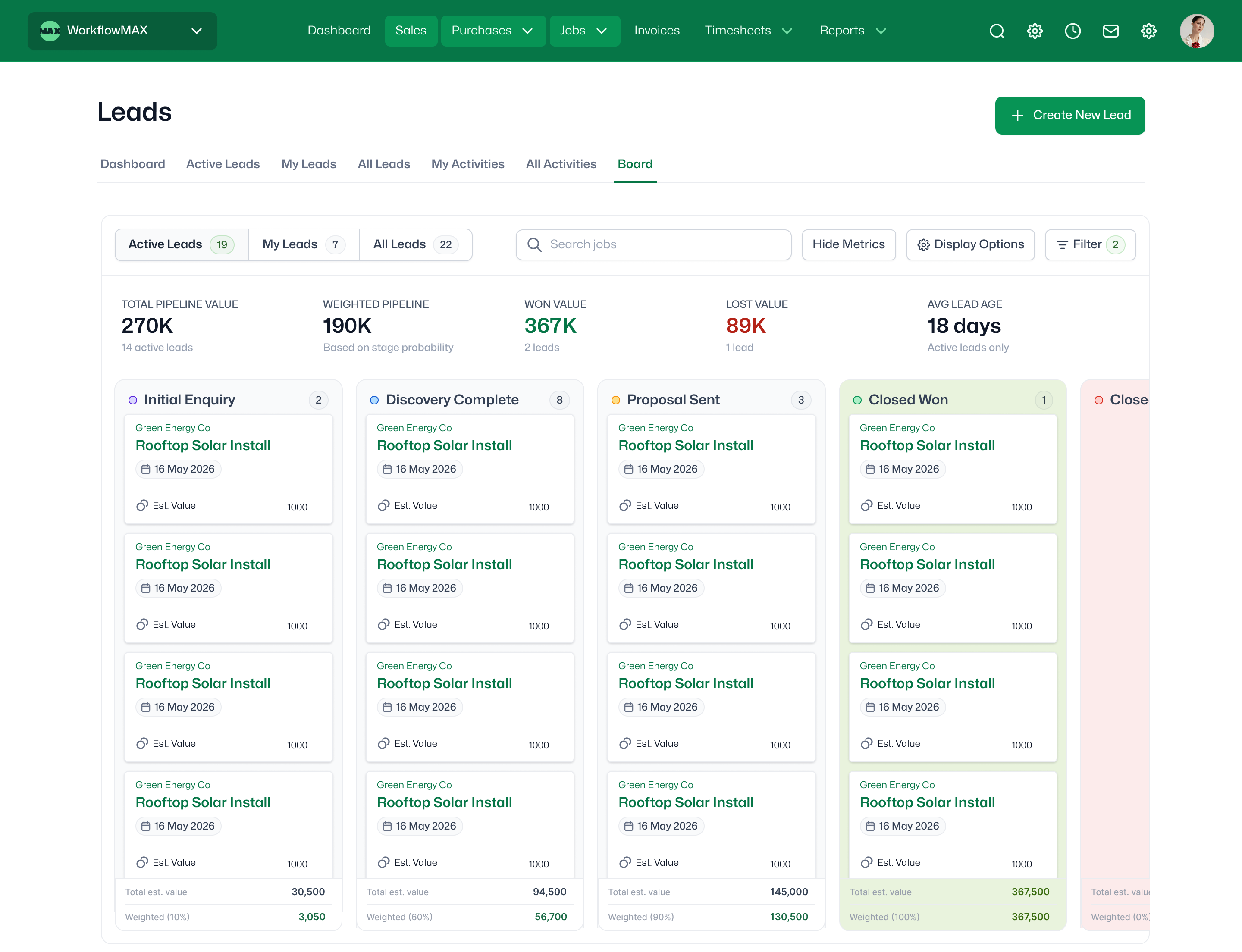
Task: Open first Rooftop Solar Install in Closed Won
Action: pyautogui.click(x=927, y=445)
